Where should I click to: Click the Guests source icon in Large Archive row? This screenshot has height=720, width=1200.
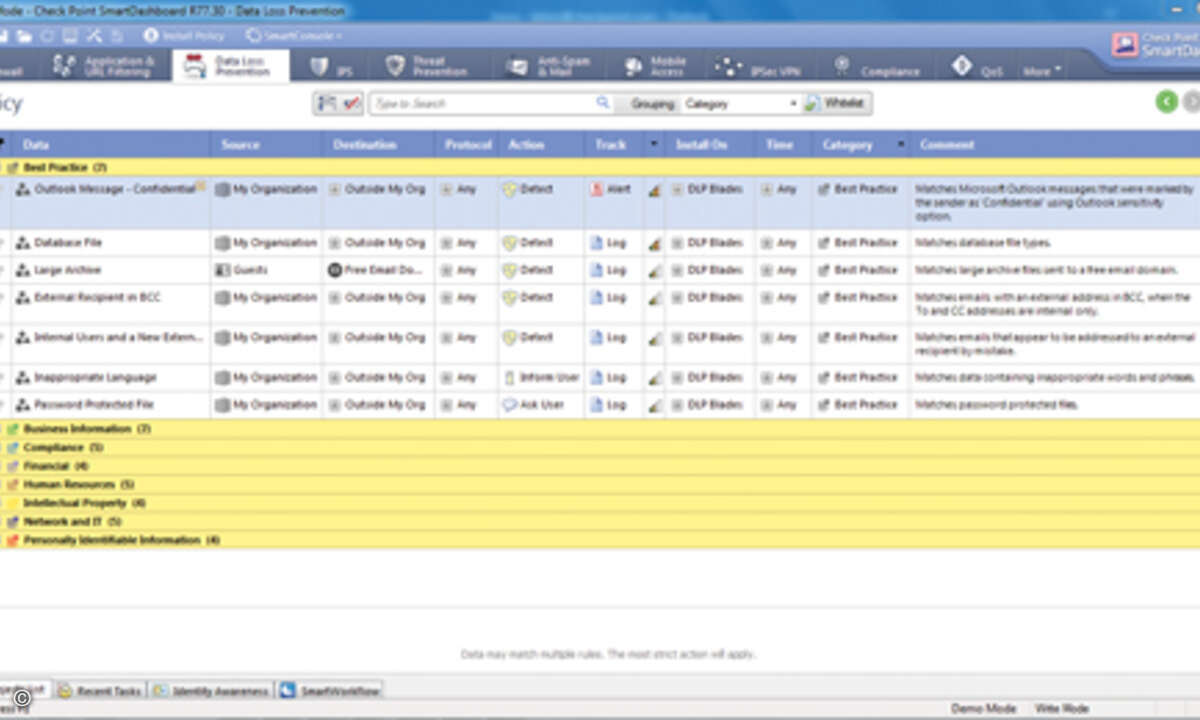[222, 270]
